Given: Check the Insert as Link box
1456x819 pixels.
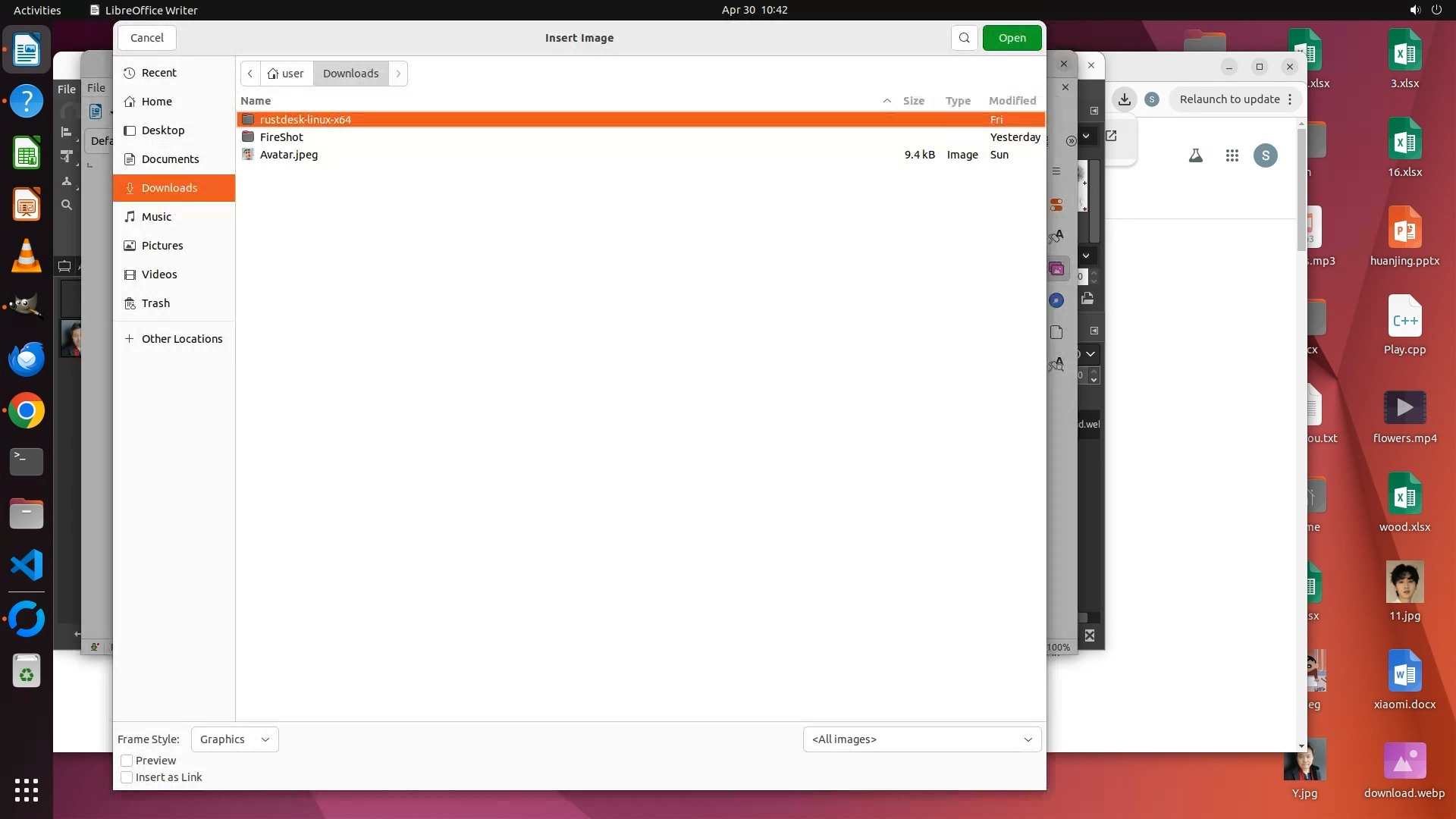Looking at the screenshot, I should point(127,777).
